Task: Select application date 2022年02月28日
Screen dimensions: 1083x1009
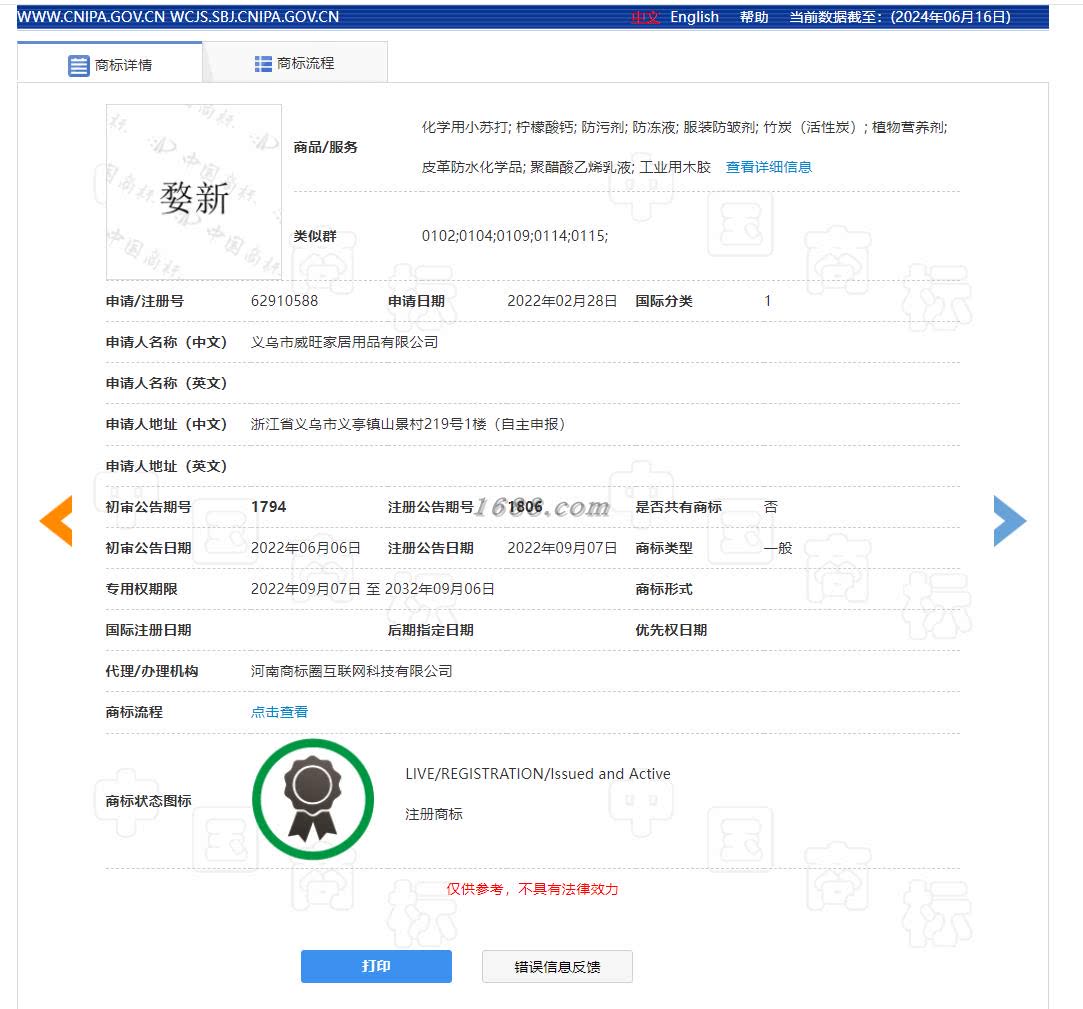Action: pyautogui.click(x=562, y=301)
